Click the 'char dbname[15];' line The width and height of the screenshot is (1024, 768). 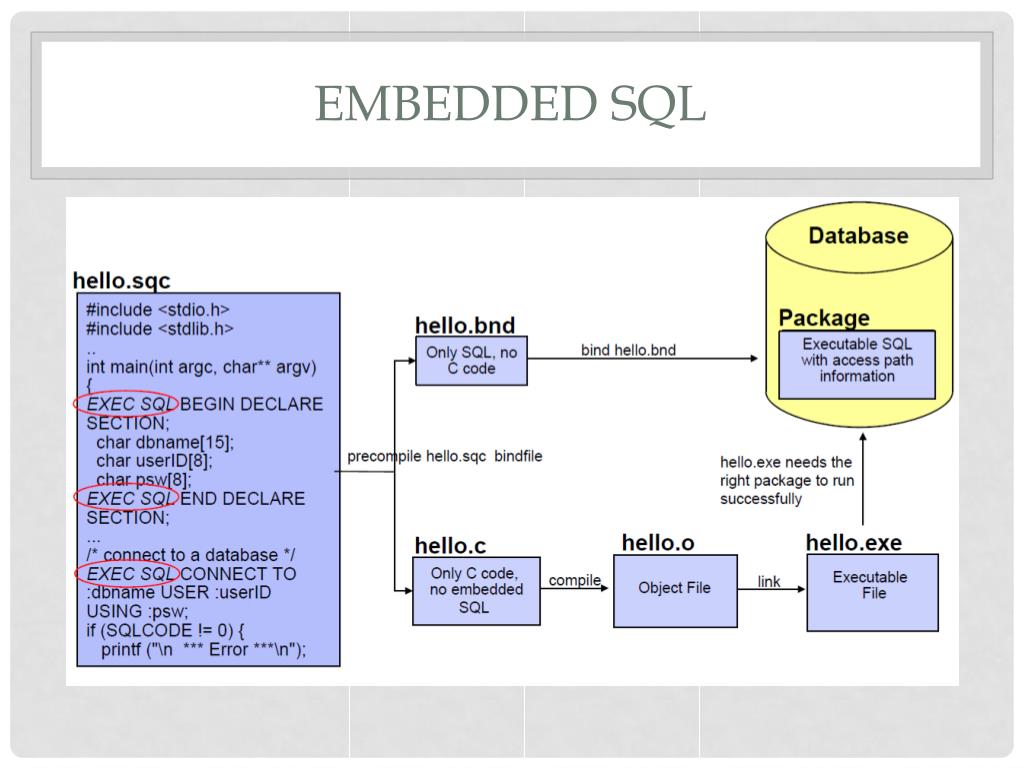165,442
